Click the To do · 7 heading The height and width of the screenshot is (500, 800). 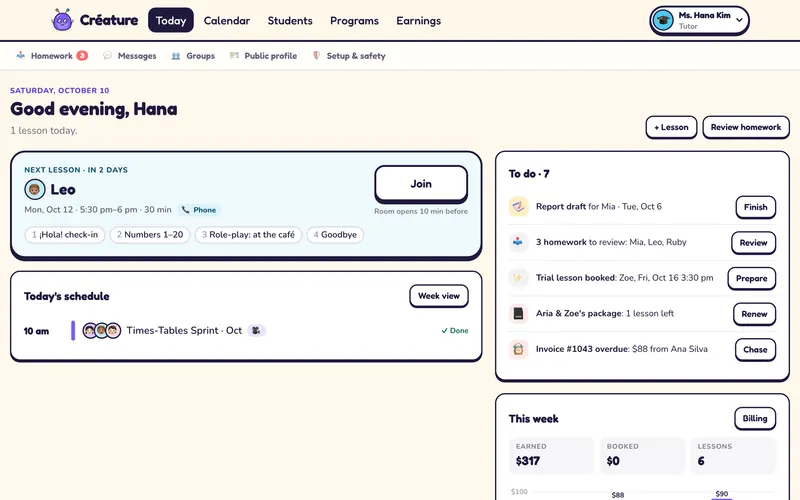tap(529, 174)
